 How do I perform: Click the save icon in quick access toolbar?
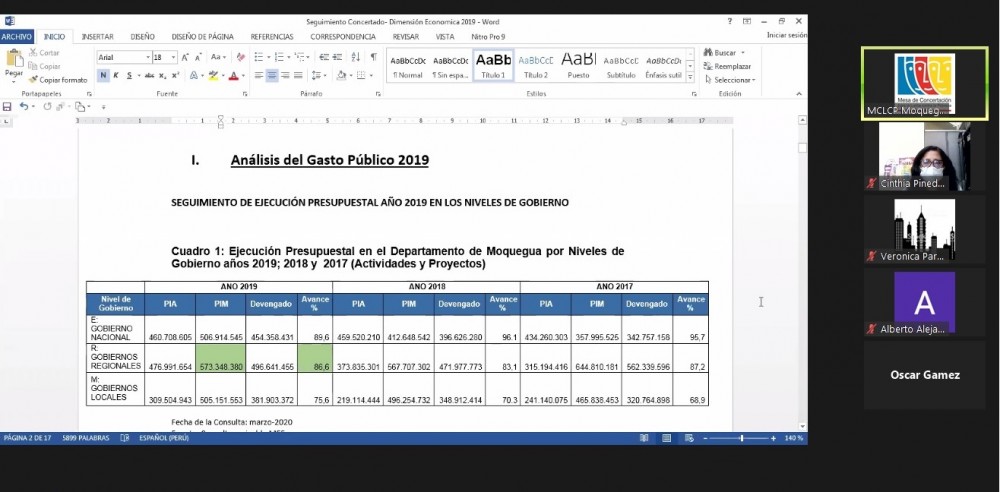pyautogui.click(x=8, y=106)
